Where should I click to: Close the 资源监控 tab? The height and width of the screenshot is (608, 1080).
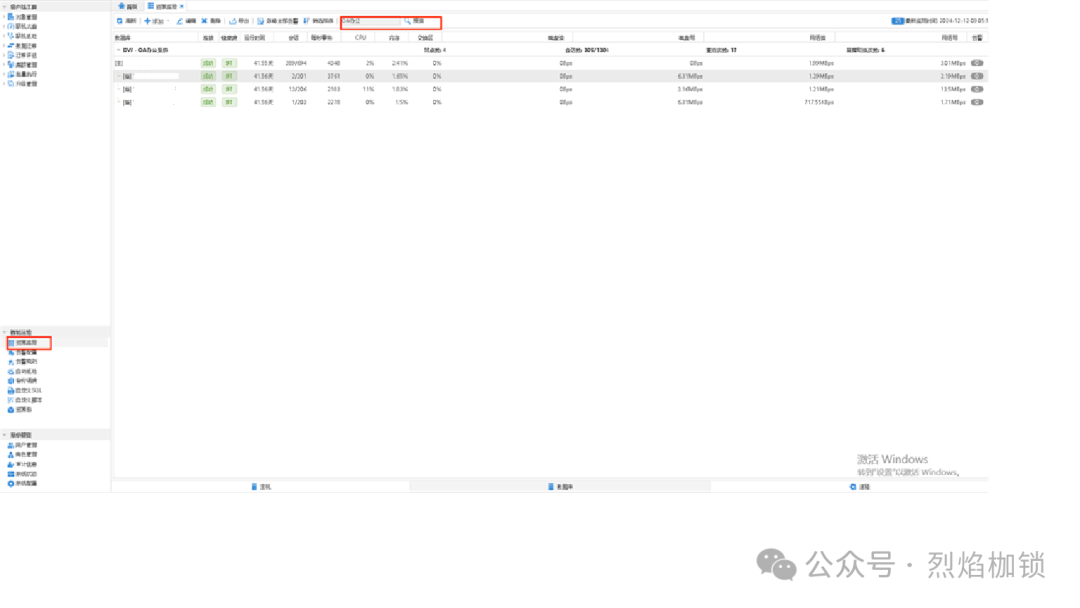tap(182, 6)
